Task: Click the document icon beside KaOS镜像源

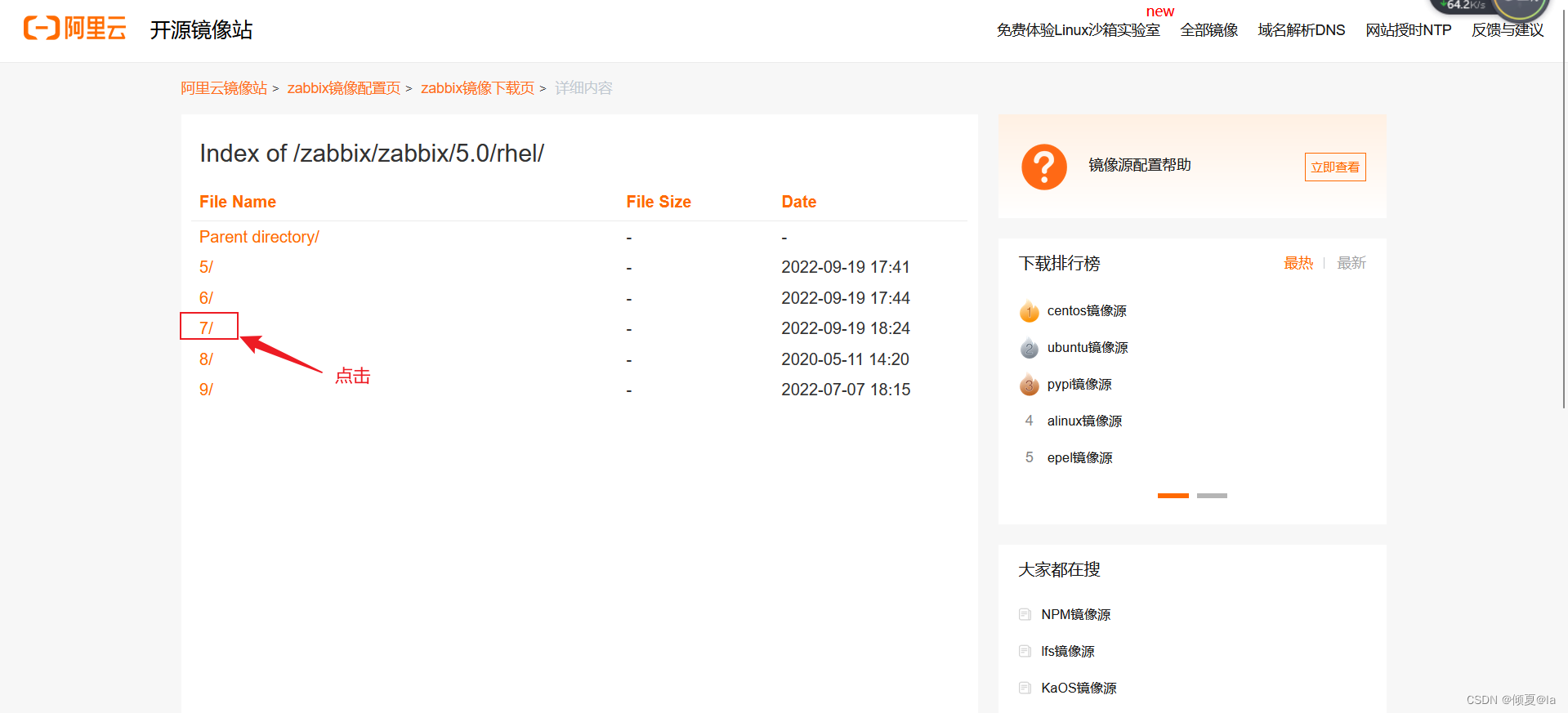Action: point(1025,688)
